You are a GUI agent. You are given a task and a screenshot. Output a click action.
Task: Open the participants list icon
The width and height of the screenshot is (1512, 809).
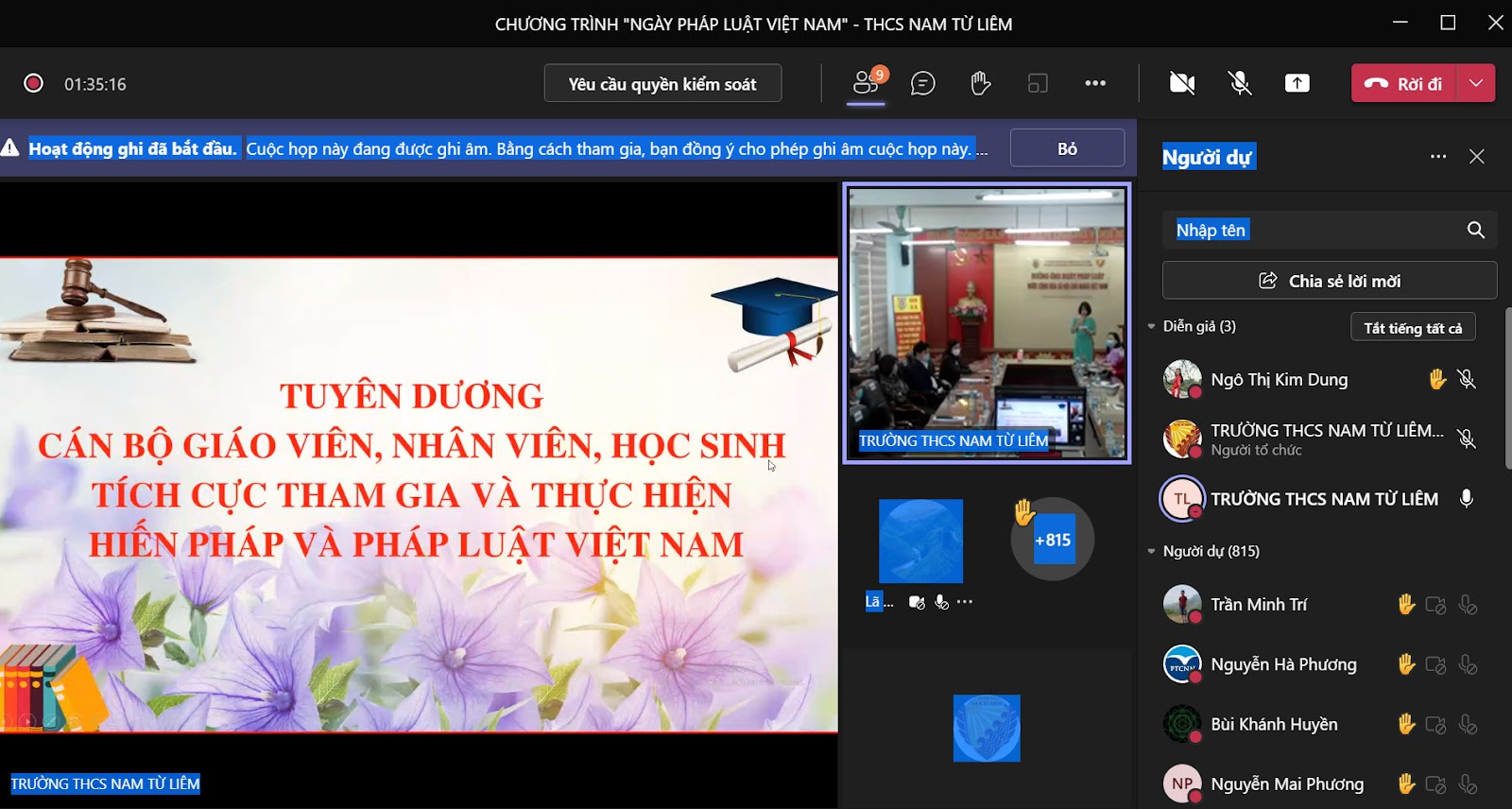pos(866,83)
